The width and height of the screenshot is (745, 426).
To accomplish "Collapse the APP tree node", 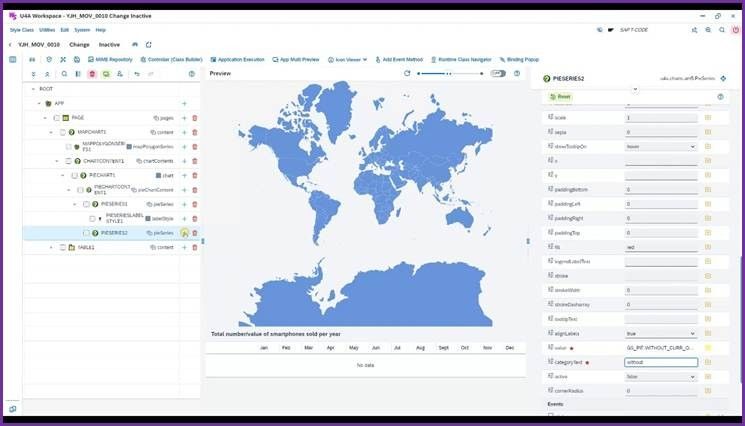I will pyautogui.click(x=39, y=104).
